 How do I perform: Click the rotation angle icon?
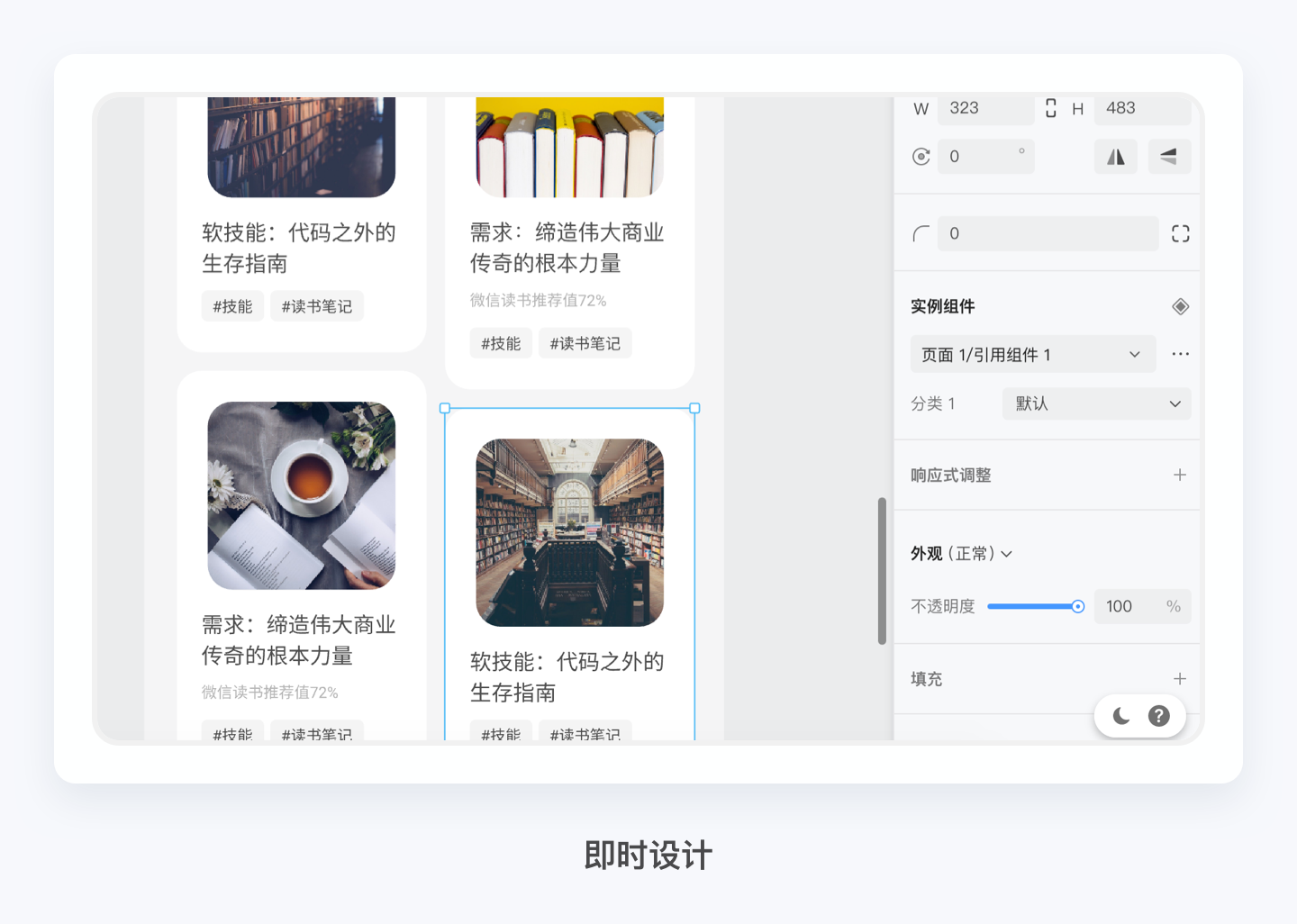(x=921, y=156)
